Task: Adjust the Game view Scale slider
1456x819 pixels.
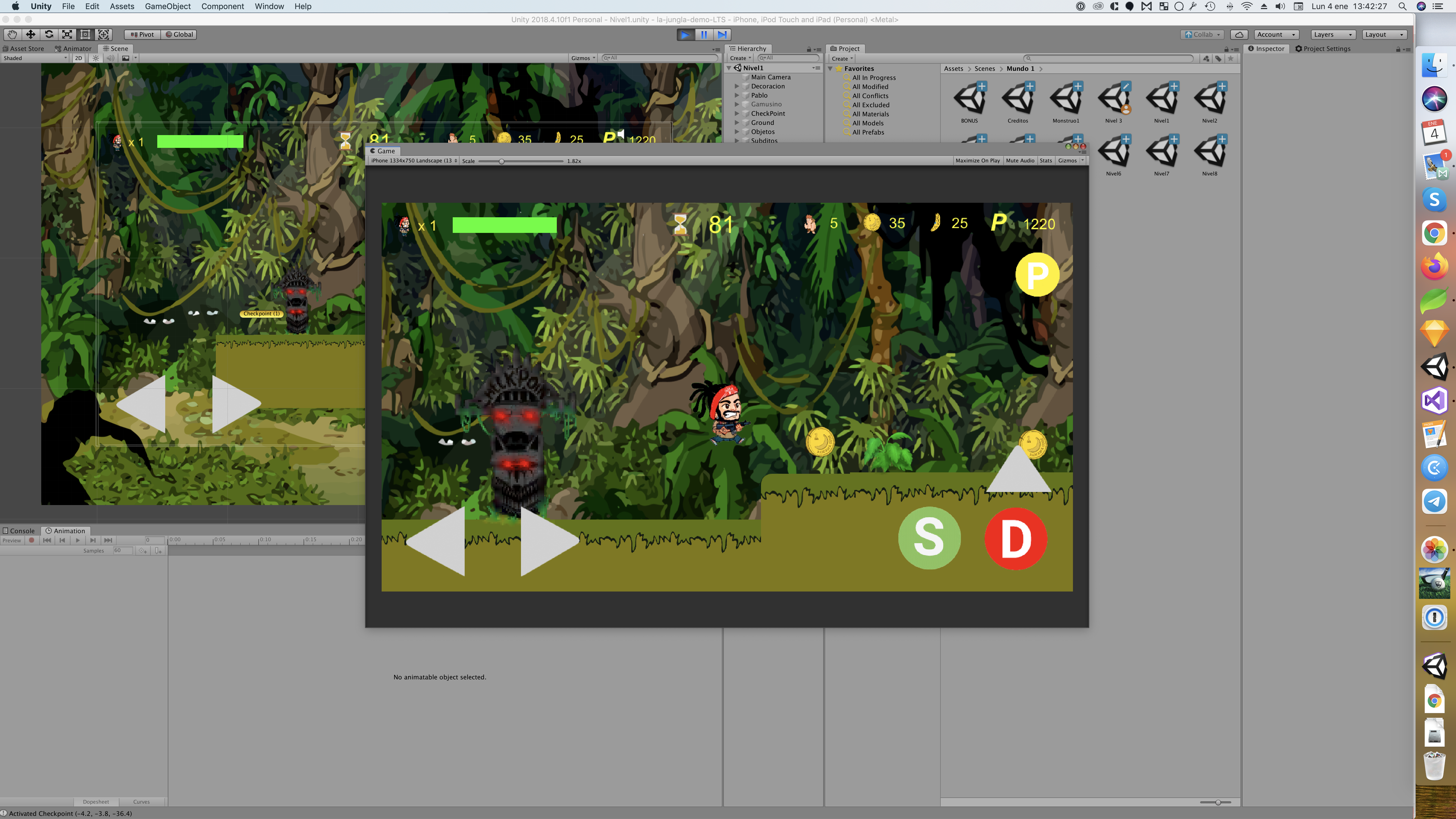Action: pyautogui.click(x=501, y=161)
